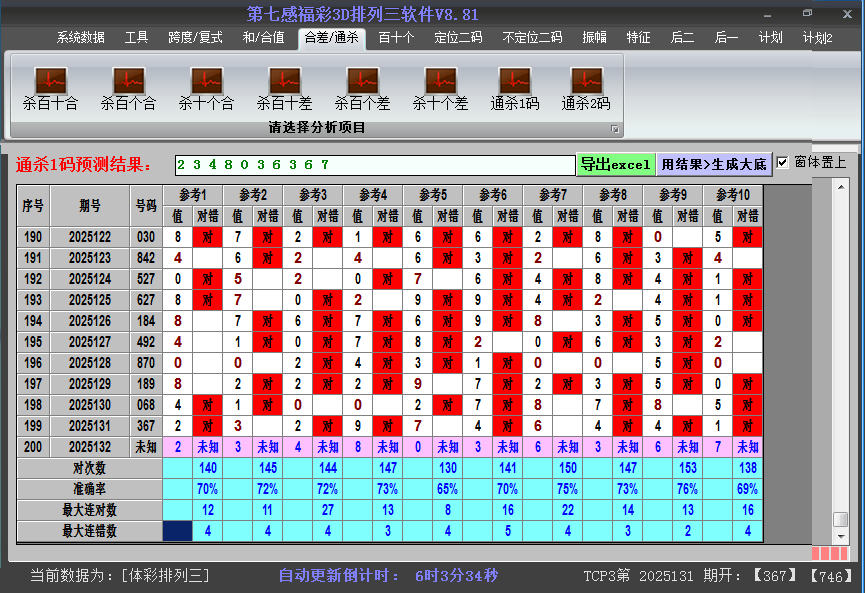The image size is (865, 593).
Task: Click the 请选择分析项目 group label
Action: coord(317,128)
